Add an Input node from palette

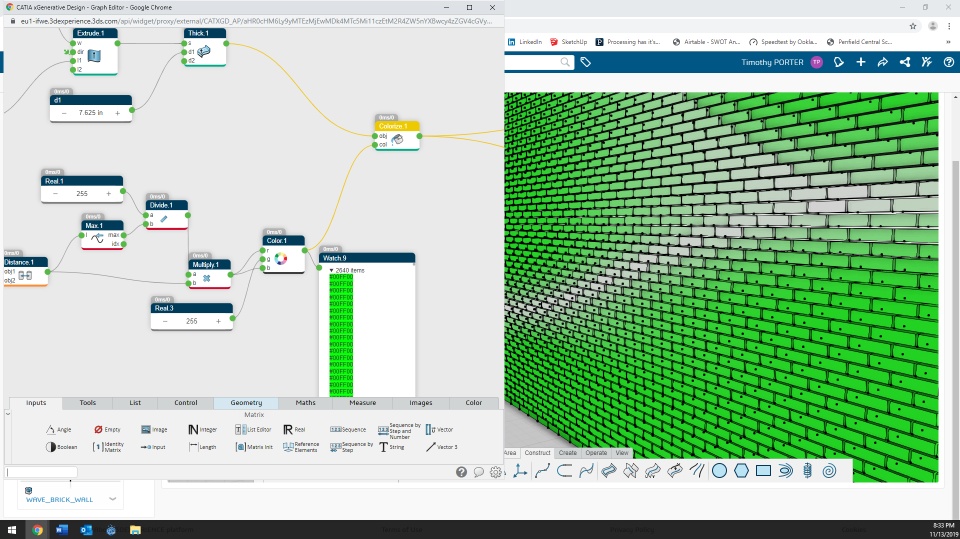coord(153,447)
